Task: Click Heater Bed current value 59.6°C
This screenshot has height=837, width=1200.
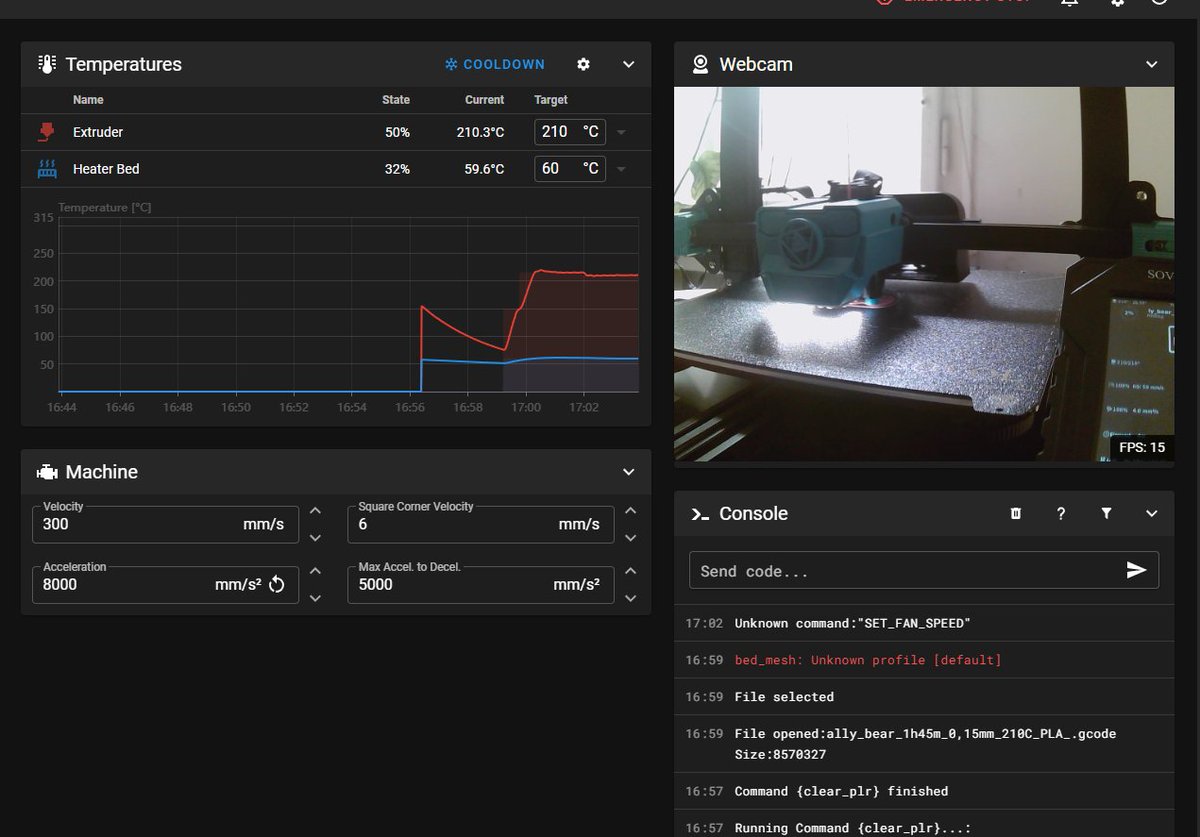Action: click(x=484, y=169)
